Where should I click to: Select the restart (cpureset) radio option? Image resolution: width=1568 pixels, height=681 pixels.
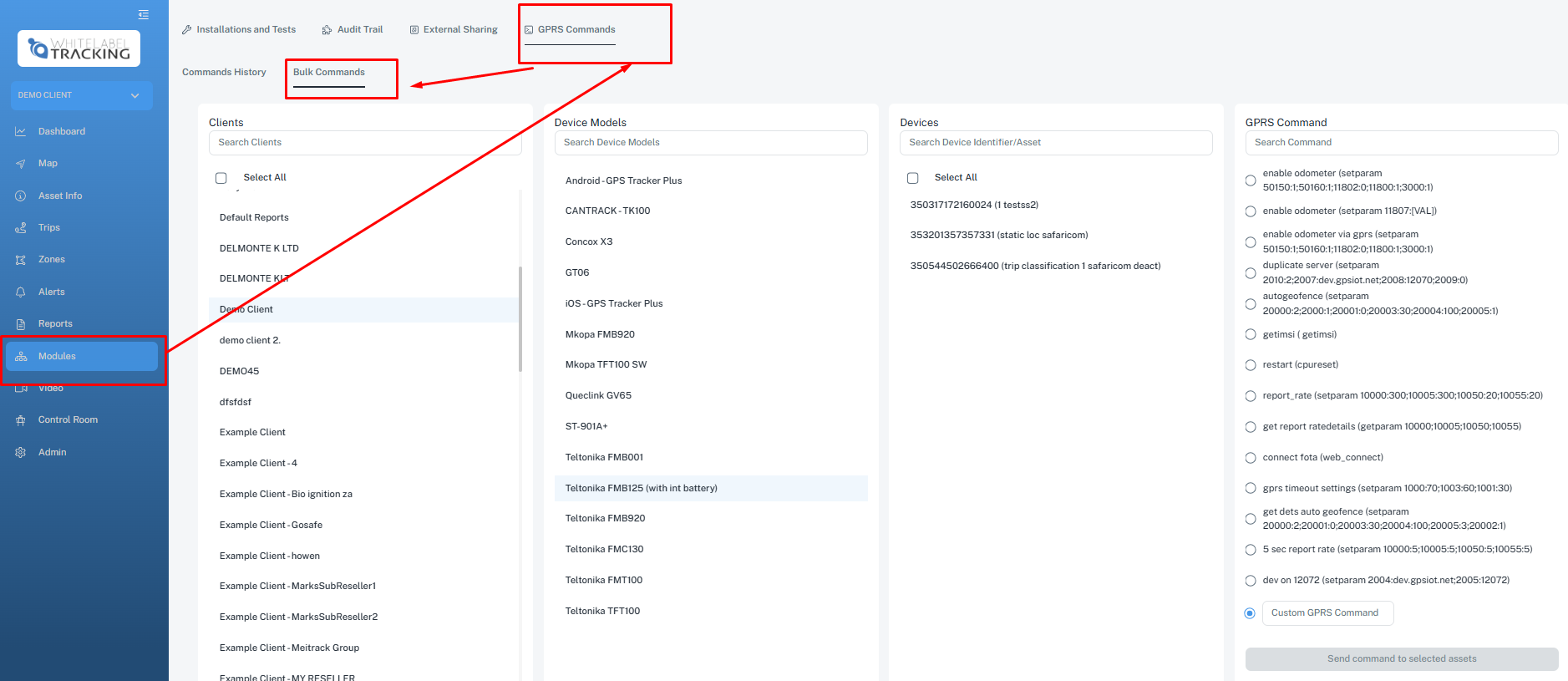[x=1251, y=365]
